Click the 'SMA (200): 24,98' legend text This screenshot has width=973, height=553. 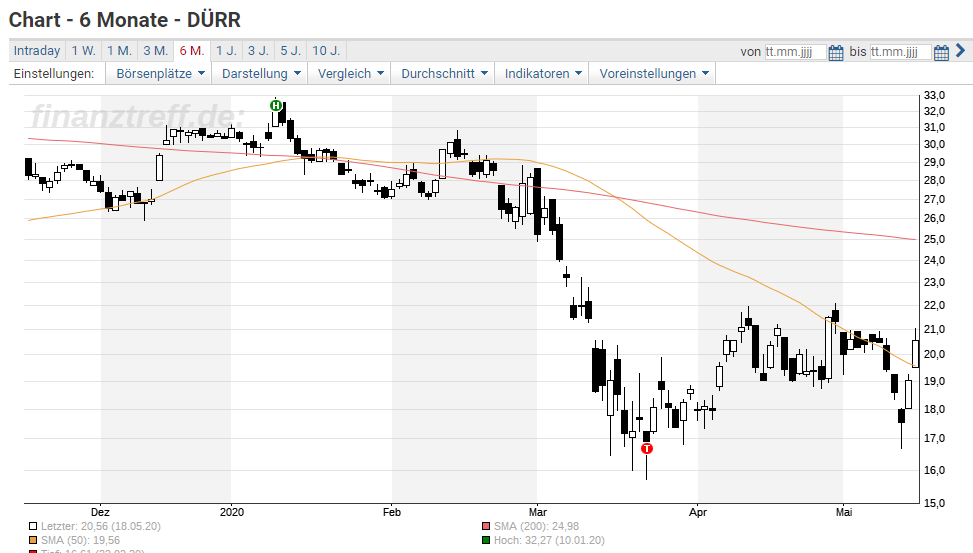pyautogui.click(x=536, y=526)
